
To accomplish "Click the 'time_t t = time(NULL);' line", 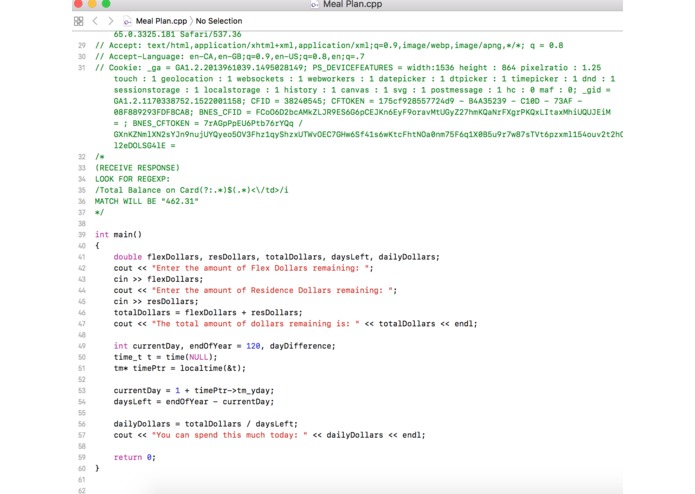I will (165, 357).
